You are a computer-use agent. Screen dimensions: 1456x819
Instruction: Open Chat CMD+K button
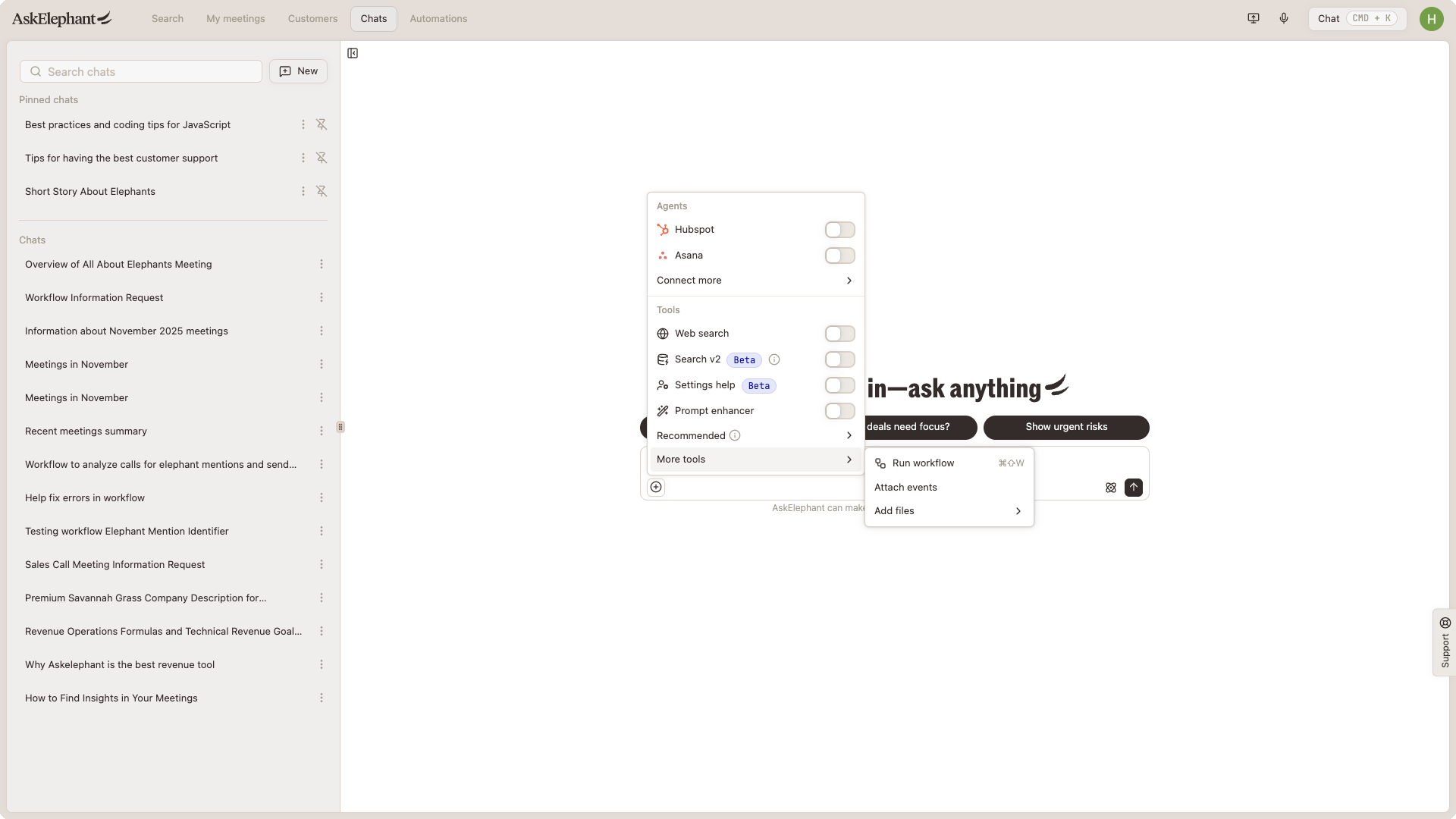pyautogui.click(x=1357, y=18)
